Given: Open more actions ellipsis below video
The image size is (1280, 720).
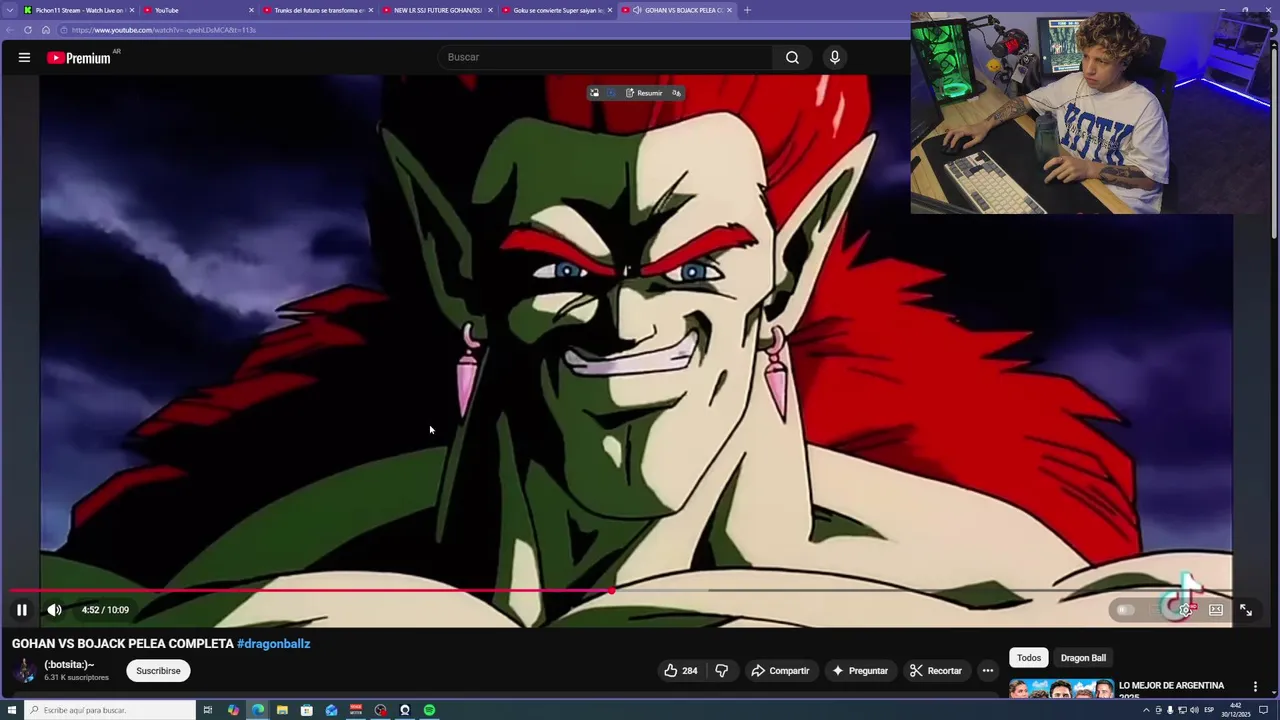Looking at the screenshot, I should tap(988, 671).
